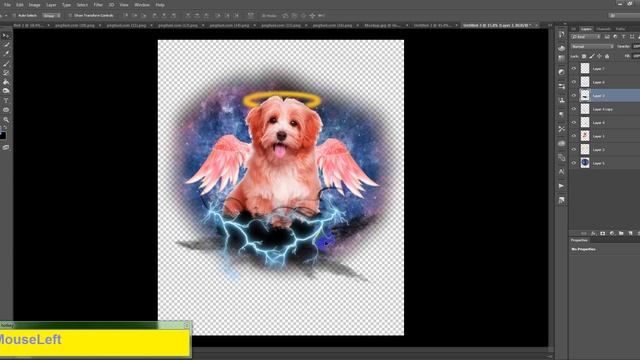Close the MouseLeft notifier popup window
The image size is (640, 360).
tap(187, 325)
